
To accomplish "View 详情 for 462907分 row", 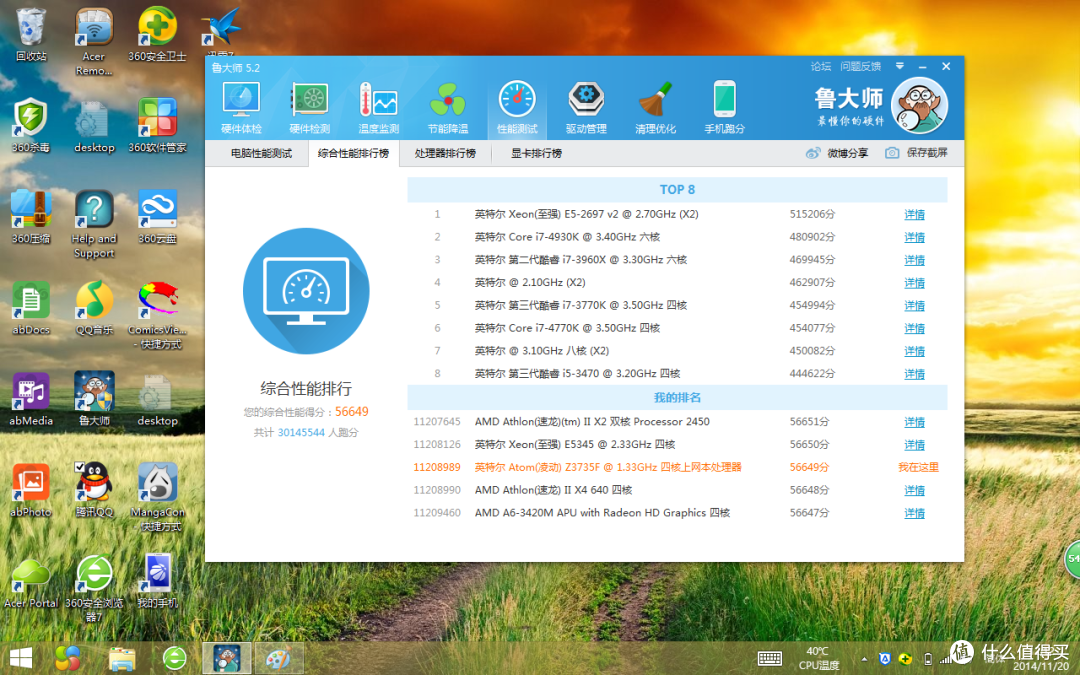I will point(914,282).
